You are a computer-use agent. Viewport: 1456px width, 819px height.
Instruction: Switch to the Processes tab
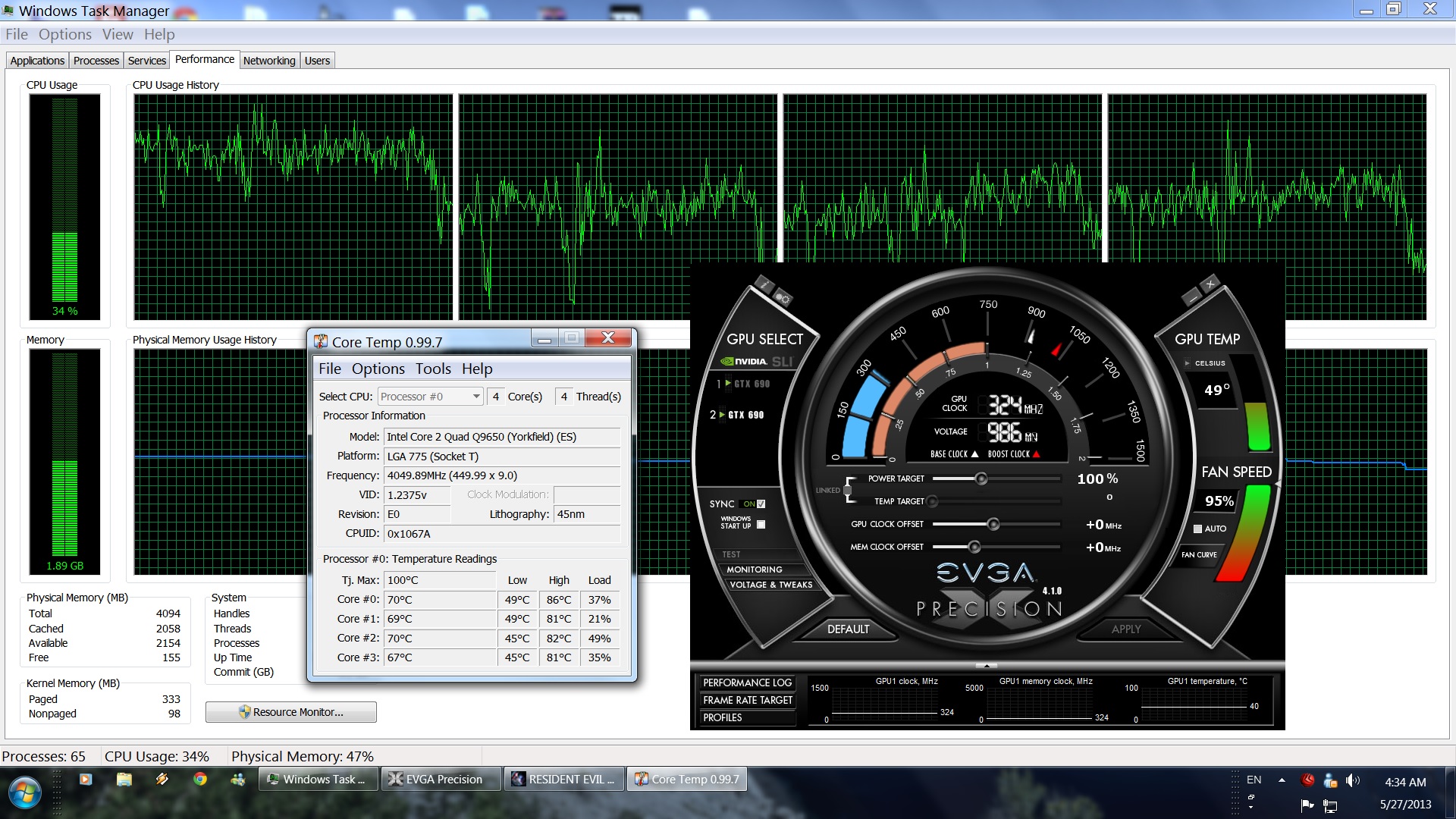(96, 61)
